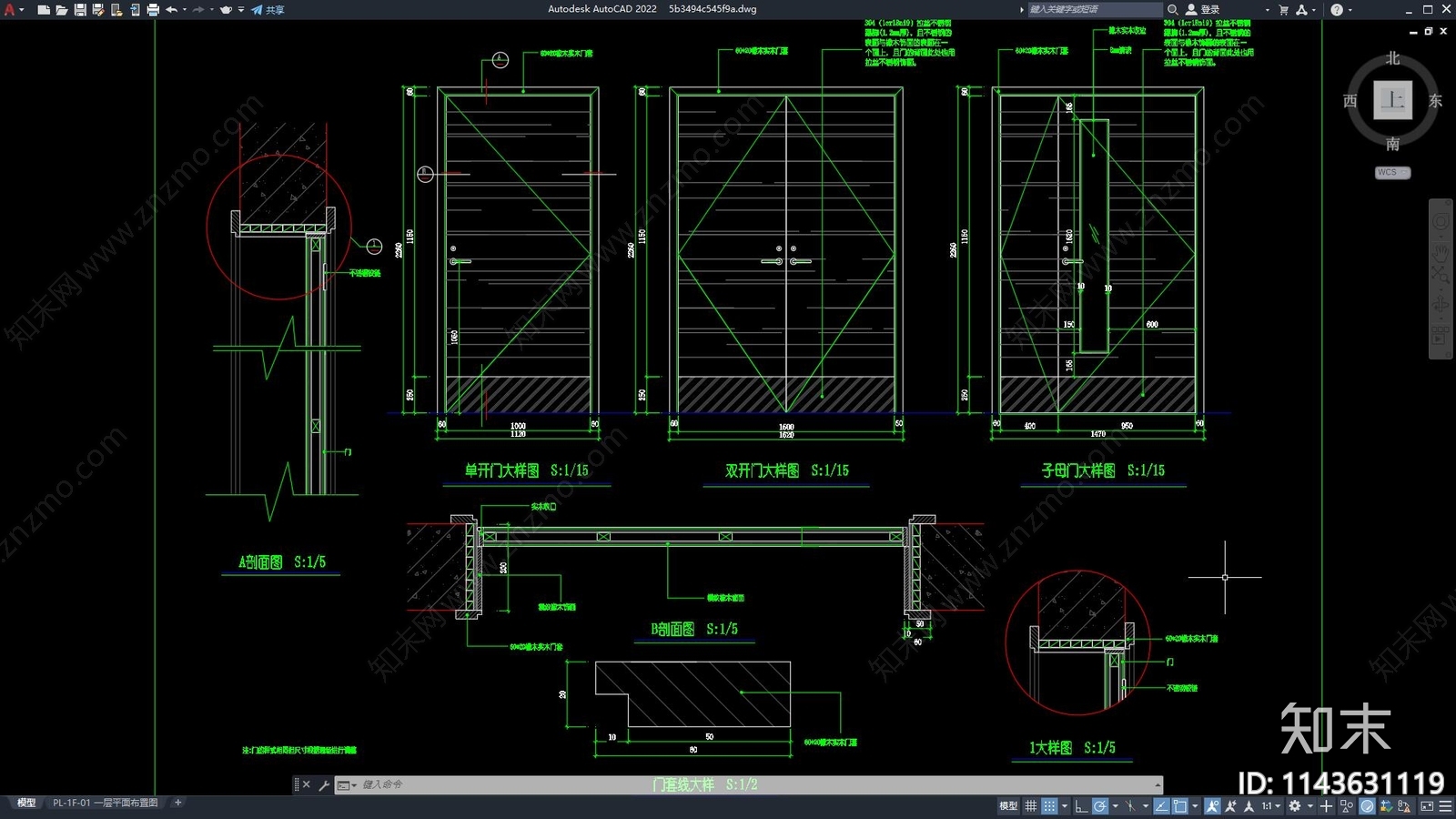Open the AutoCAD application menu (red A)
This screenshot has height=819, width=1456.
click(10, 9)
